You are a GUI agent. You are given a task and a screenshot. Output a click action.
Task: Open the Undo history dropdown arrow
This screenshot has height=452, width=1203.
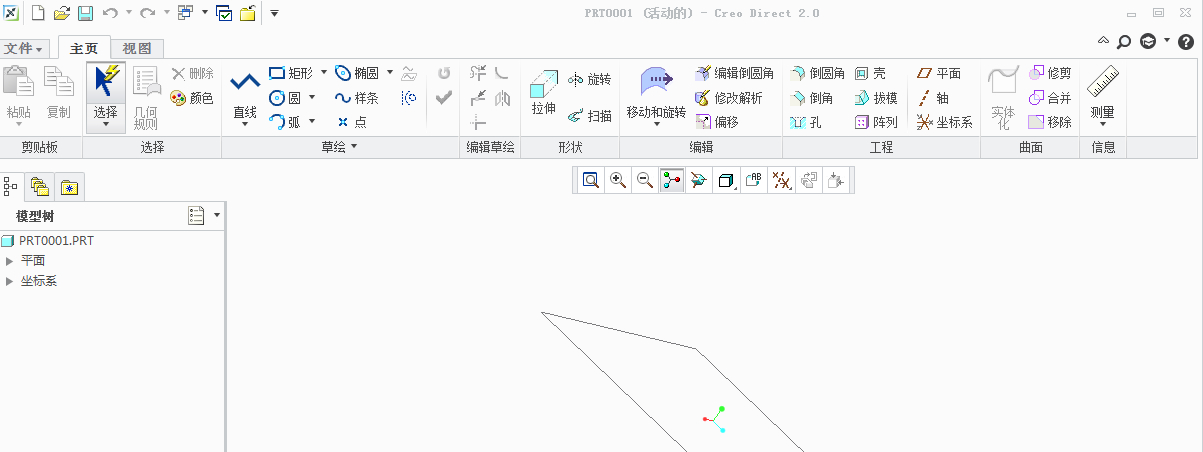tap(129, 13)
